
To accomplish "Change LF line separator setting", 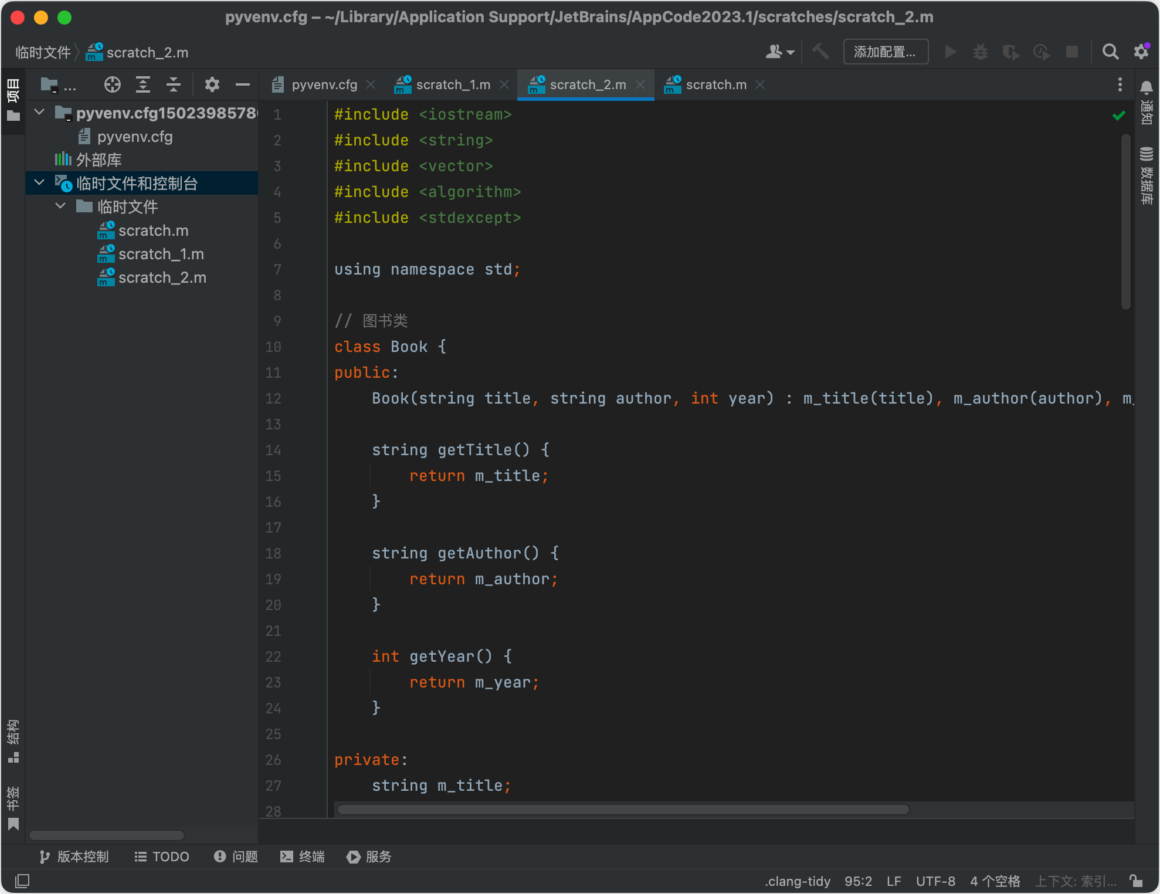I will click(x=894, y=881).
